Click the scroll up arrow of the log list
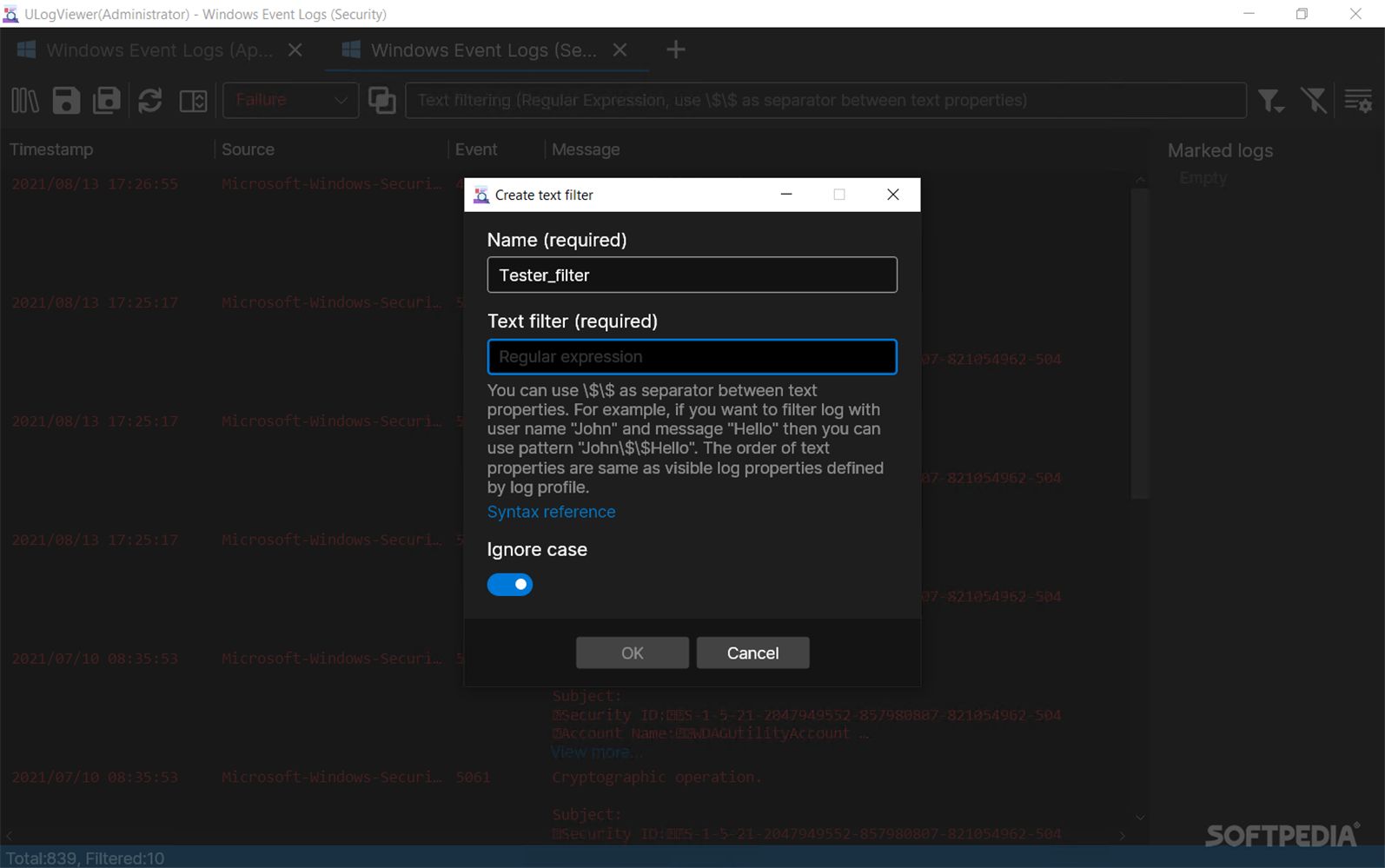 pyautogui.click(x=1140, y=180)
